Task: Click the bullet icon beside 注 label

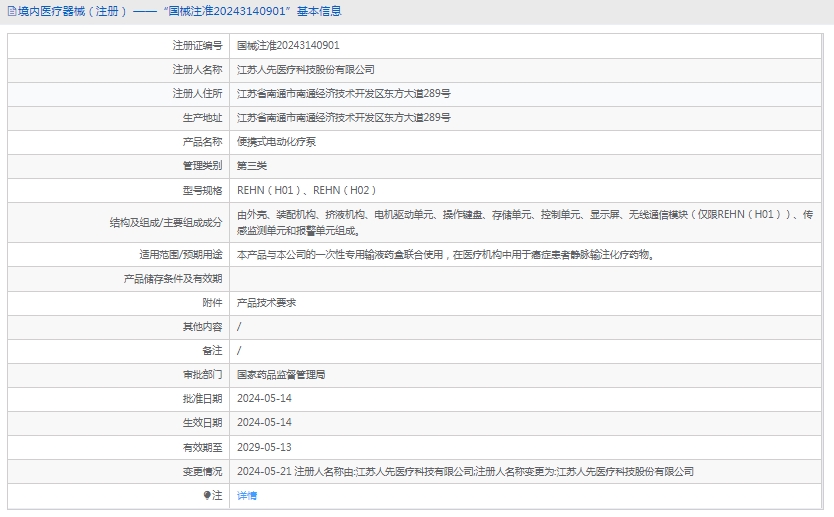Action: tap(208, 495)
